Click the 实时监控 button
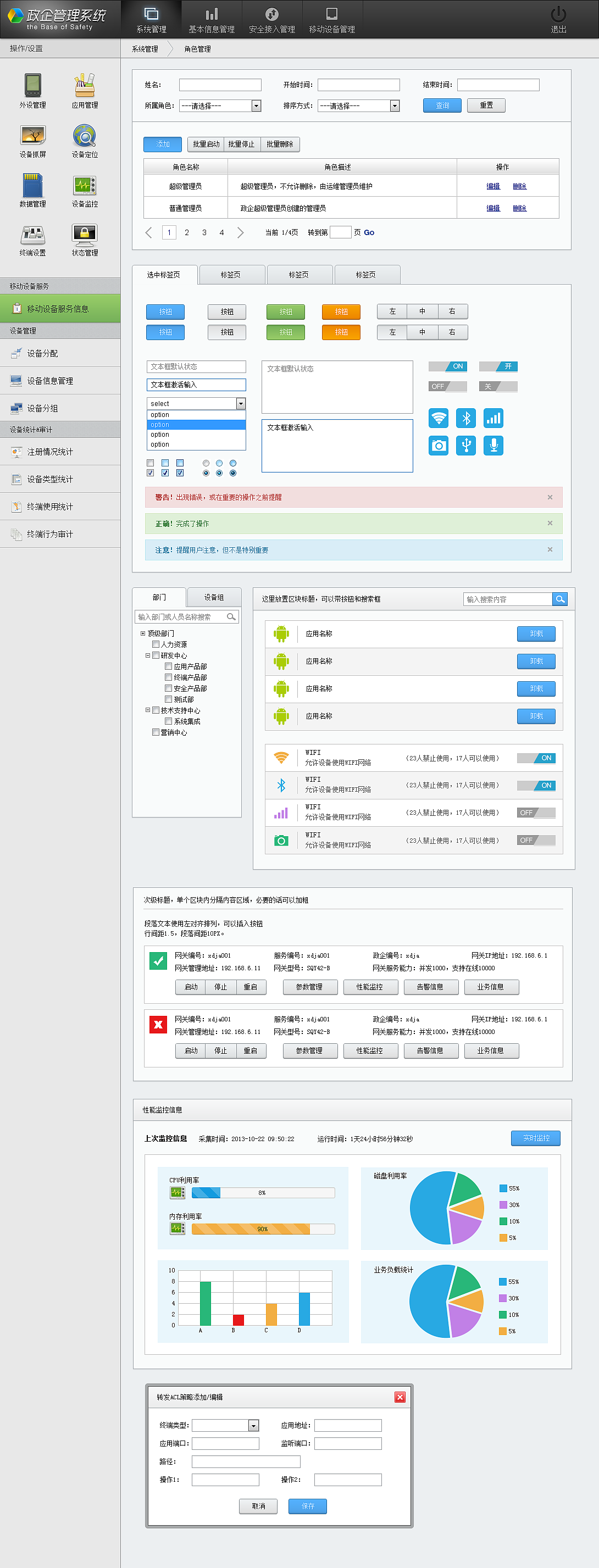The height and width of the screenshot is (1568, 599). click(x=536, y=1138)
